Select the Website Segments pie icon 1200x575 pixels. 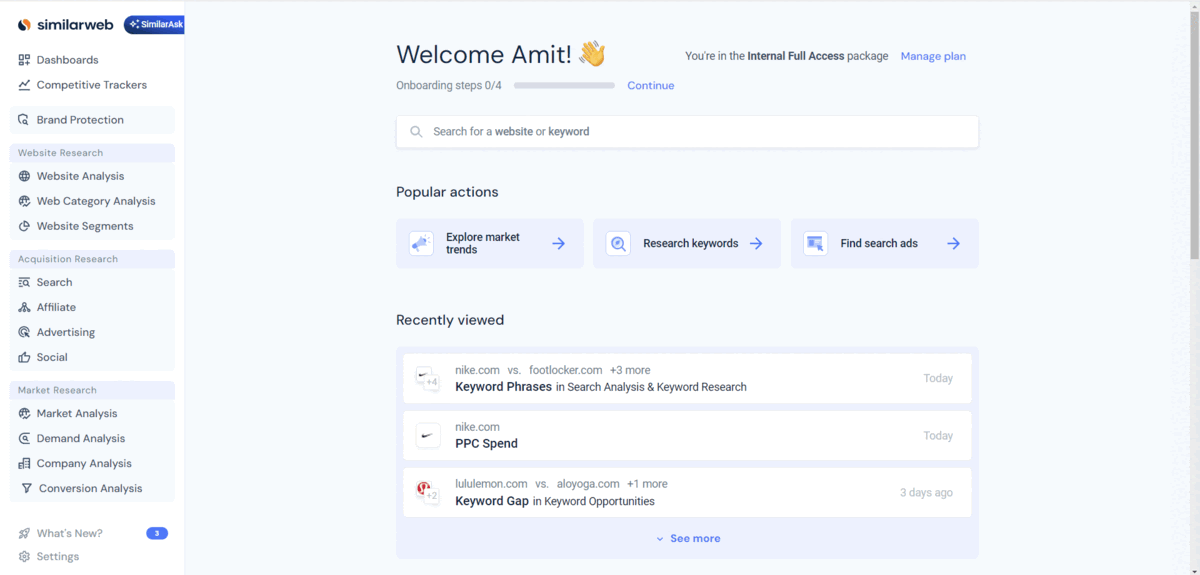click(x=24, y=226)
